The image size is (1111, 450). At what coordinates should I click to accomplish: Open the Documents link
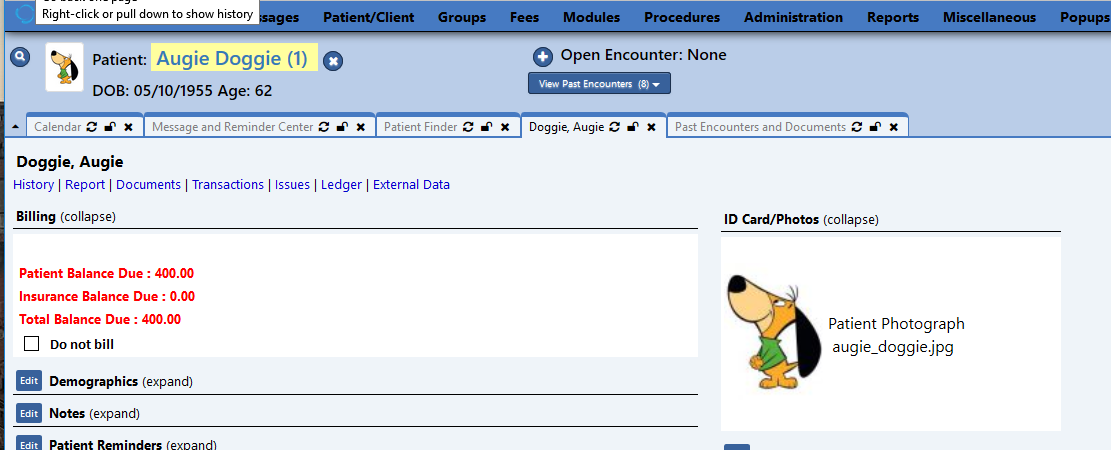point(149,184)
